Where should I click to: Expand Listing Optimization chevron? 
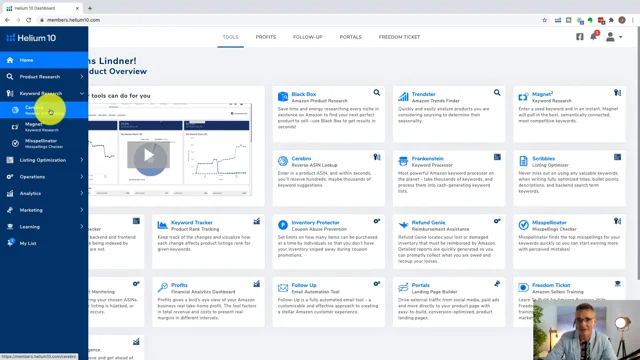[82, 160]
